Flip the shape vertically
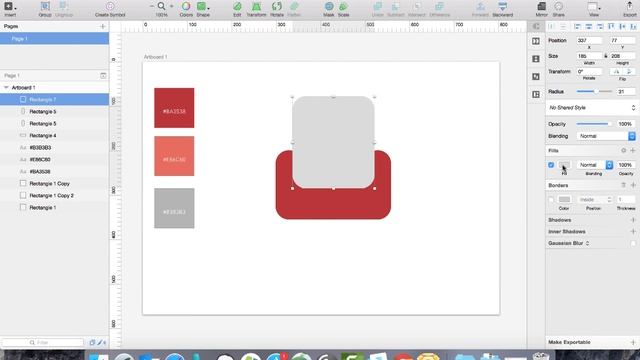 (x=629, y=71)
